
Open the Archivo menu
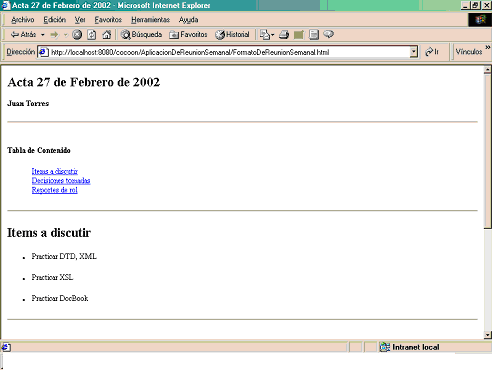pyautogui.click(x=23, y=20)
